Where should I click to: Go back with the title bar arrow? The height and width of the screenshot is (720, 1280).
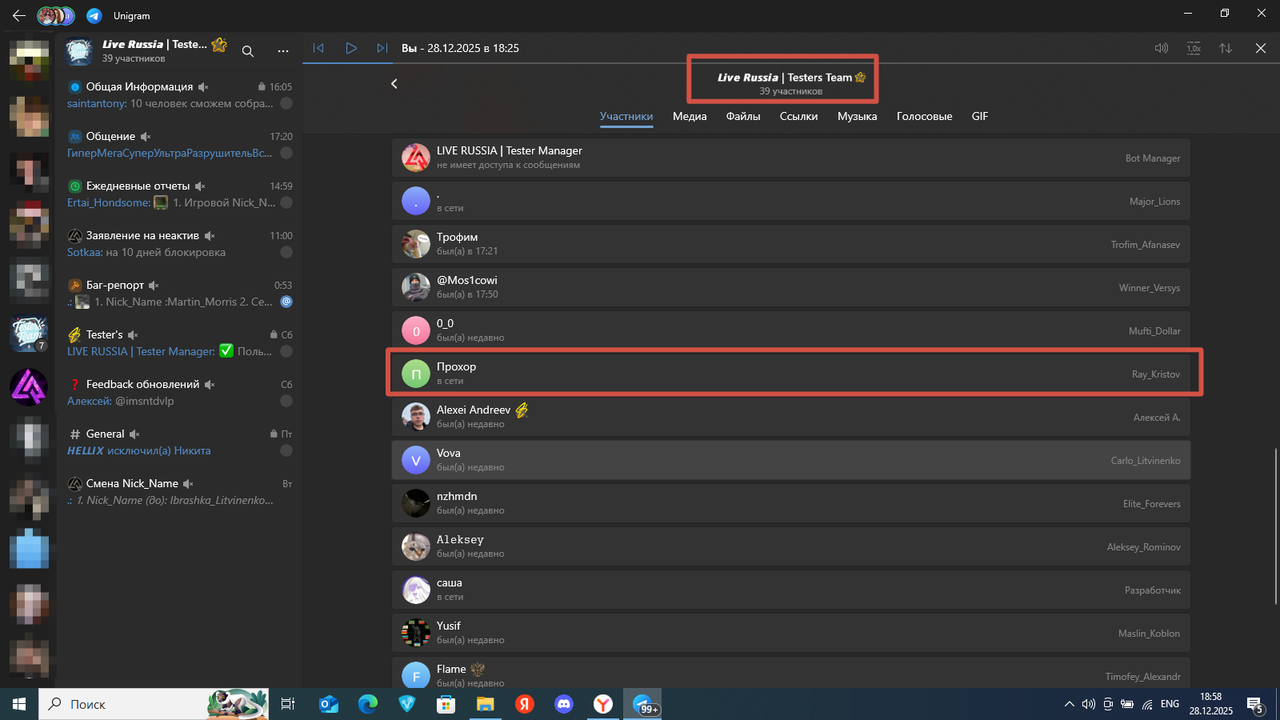18,16
